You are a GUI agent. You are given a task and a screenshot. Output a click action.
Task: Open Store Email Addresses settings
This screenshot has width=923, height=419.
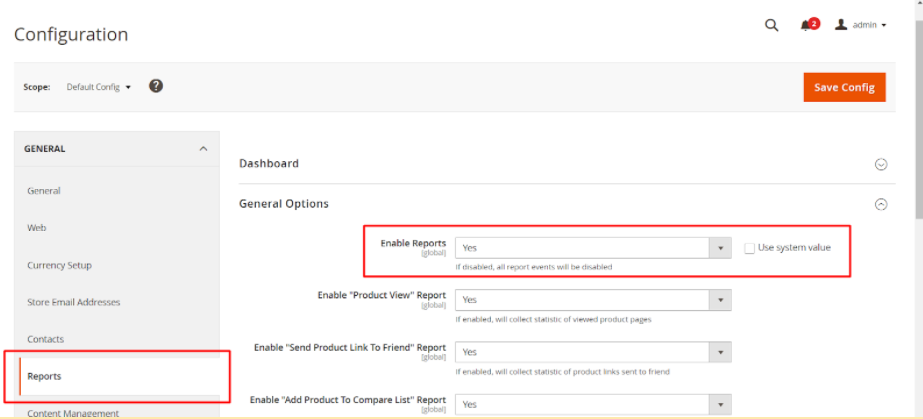coord(74,302)
